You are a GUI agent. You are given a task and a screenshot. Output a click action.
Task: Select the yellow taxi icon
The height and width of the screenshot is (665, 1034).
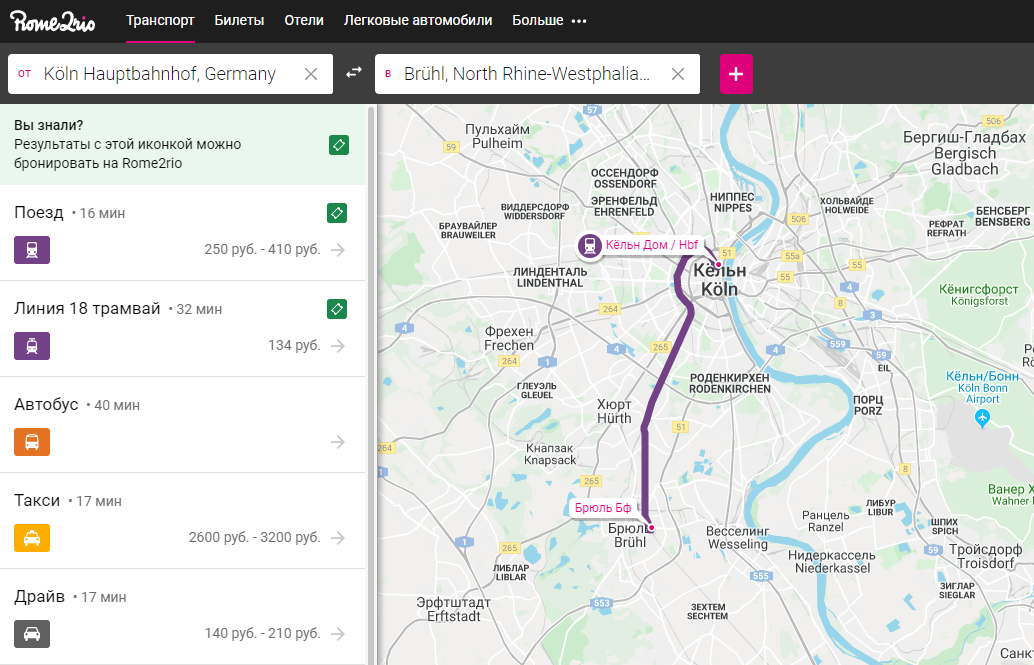click(32, 538)
